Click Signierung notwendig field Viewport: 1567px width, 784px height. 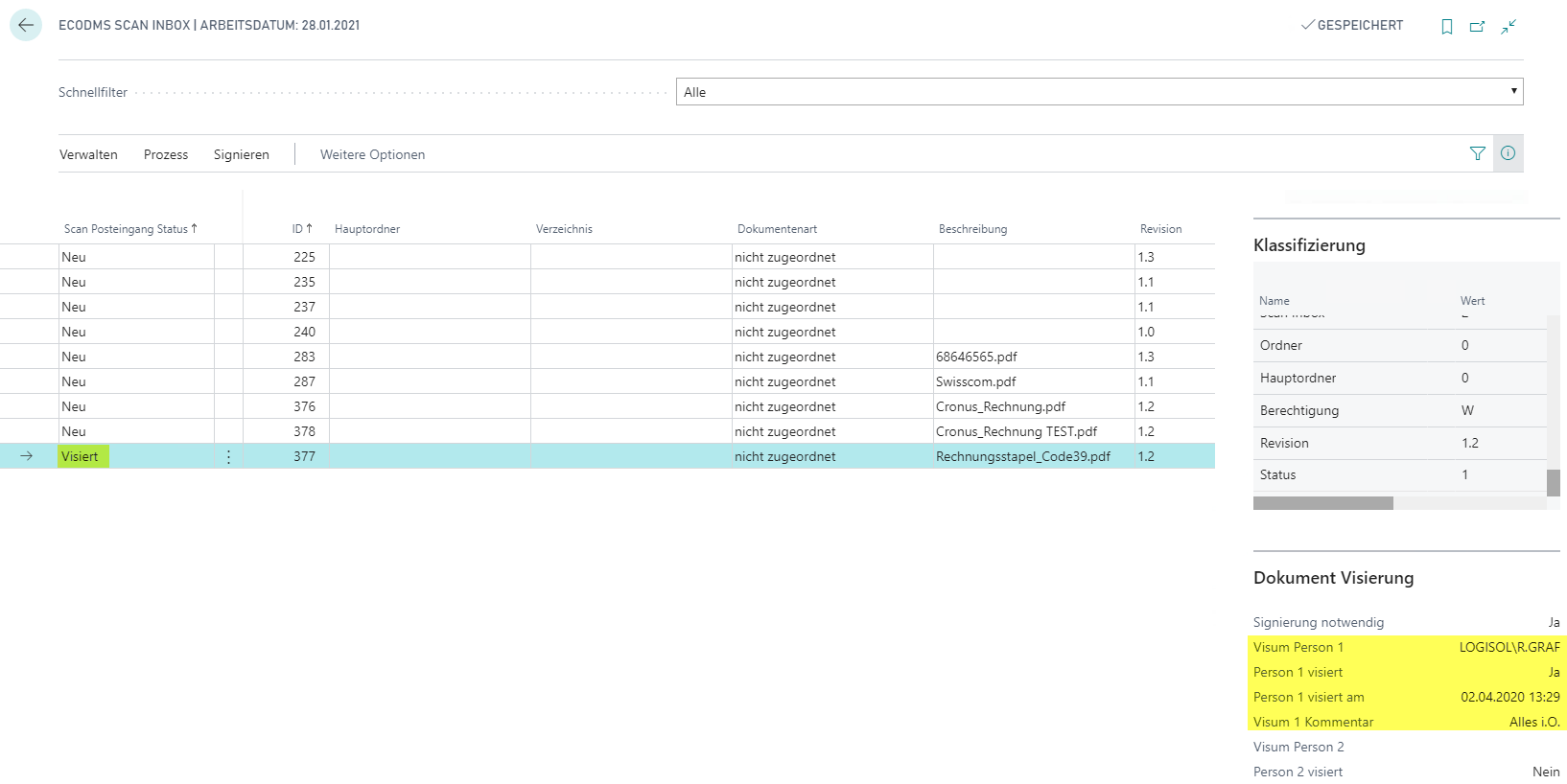tap(1407, 622)
